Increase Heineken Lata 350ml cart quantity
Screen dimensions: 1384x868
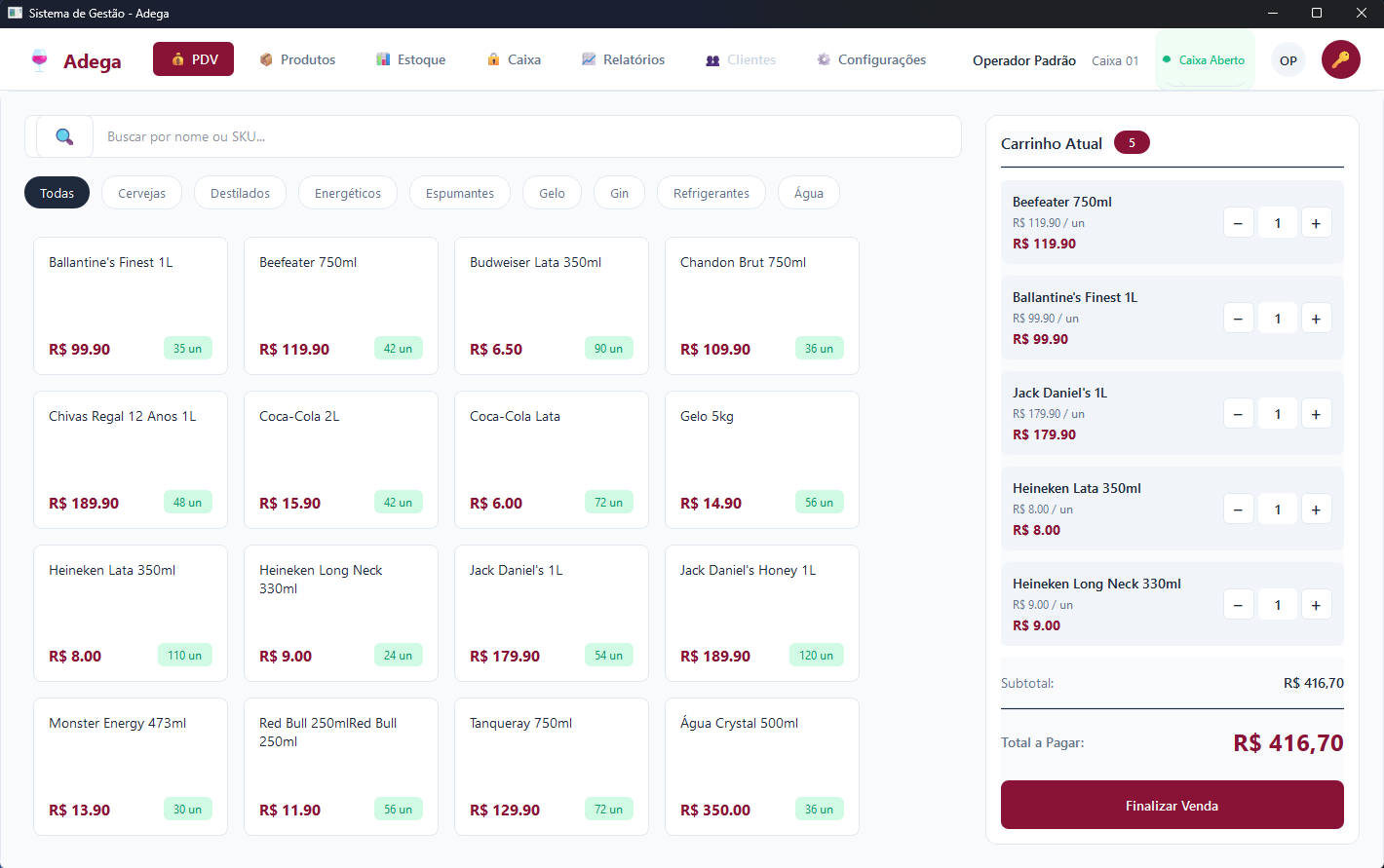tap(1316, 509)
